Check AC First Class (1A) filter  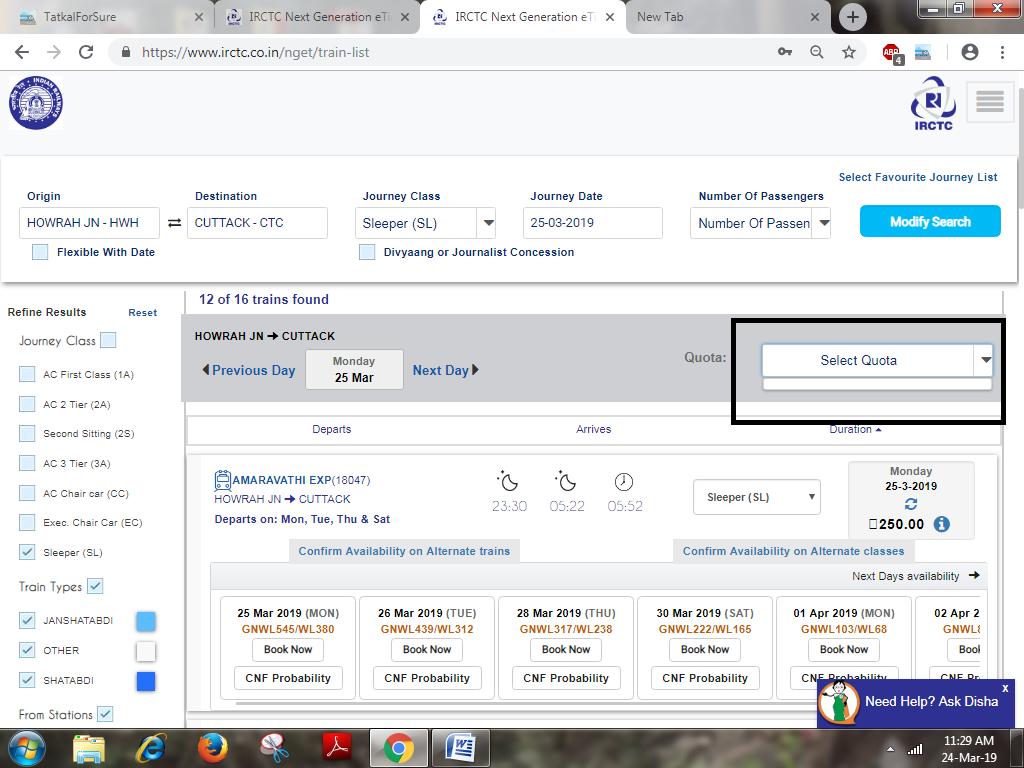pos(27,374)
